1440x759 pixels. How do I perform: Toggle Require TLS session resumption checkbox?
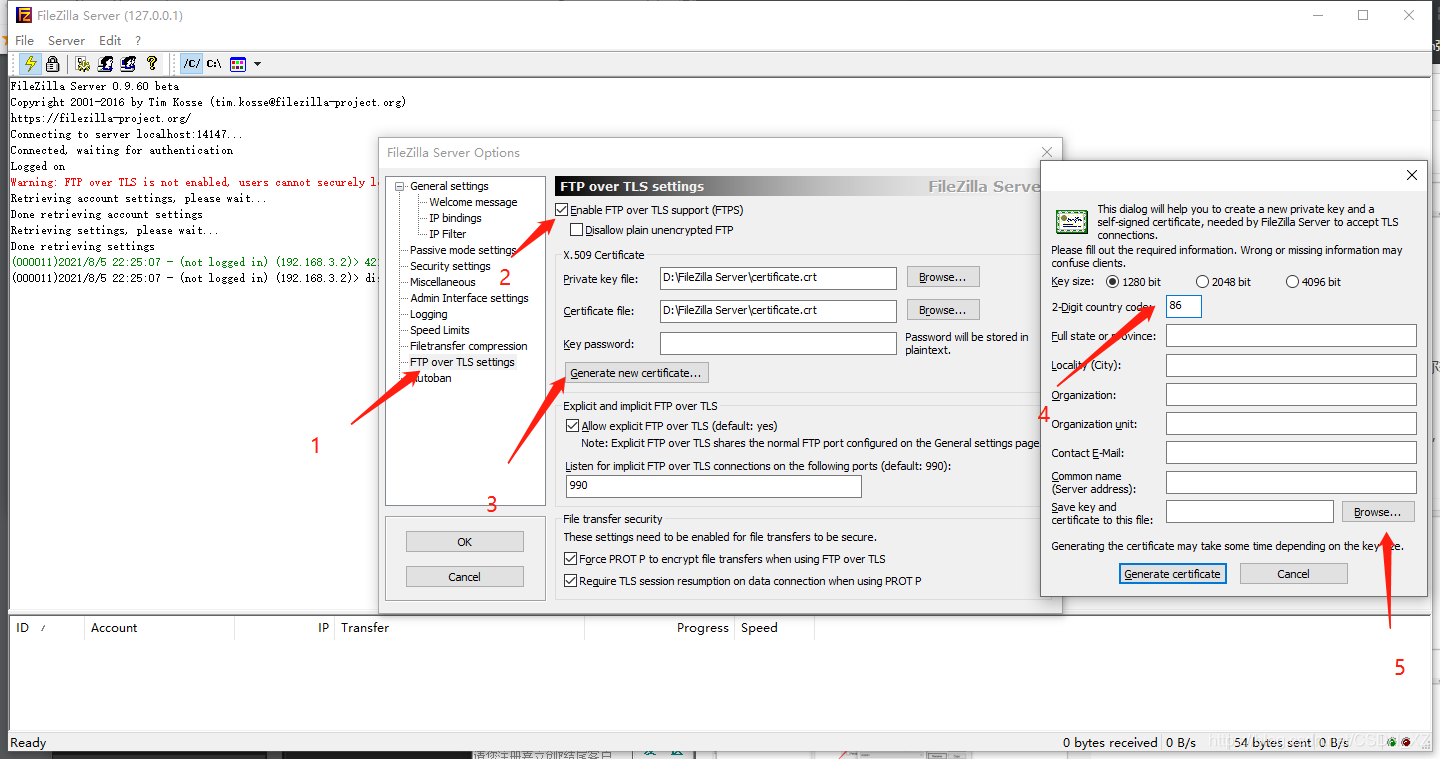[571, 581]
